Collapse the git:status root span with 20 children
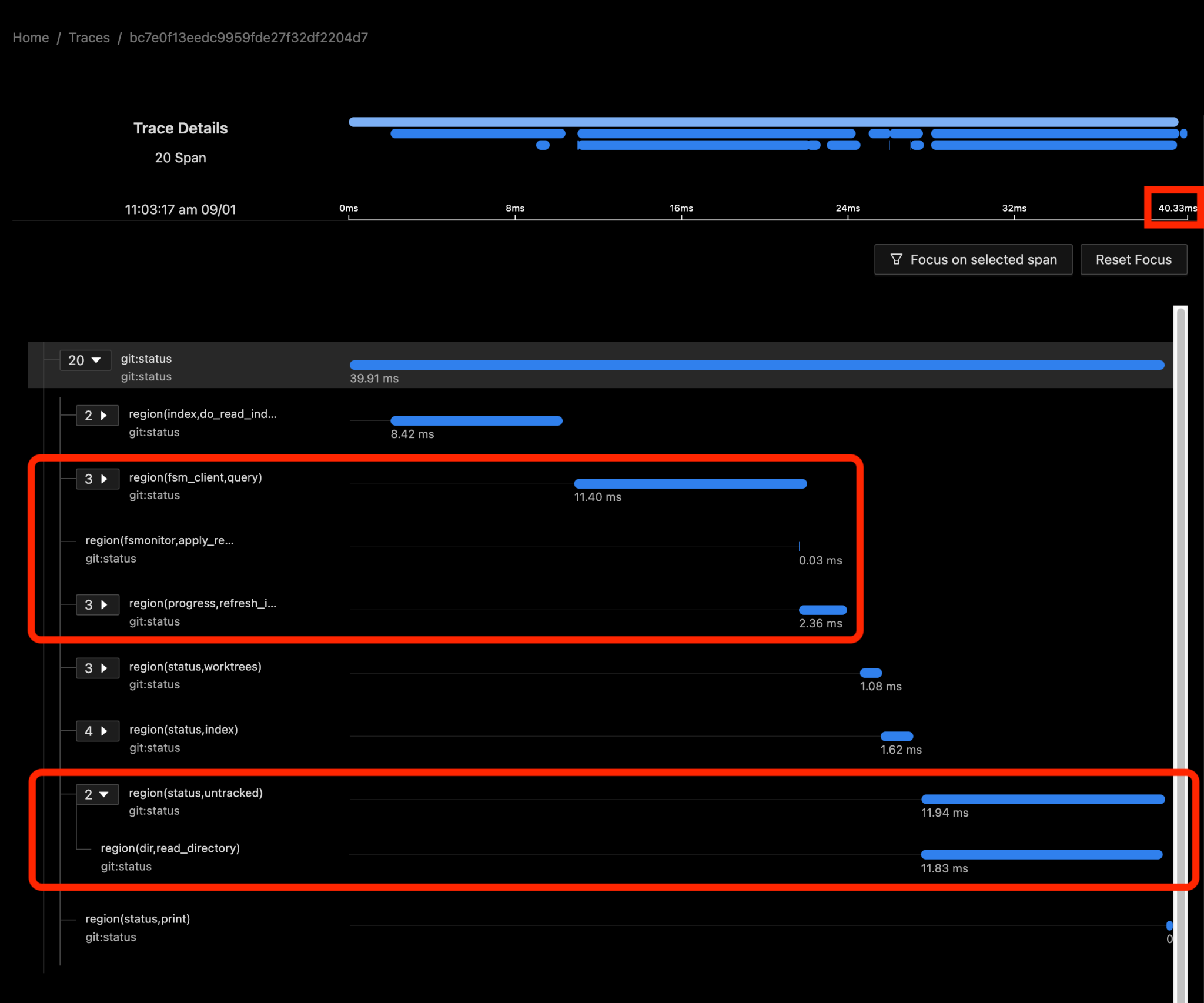Screen dimensions: 1204x1003 [x=85, y=360]
